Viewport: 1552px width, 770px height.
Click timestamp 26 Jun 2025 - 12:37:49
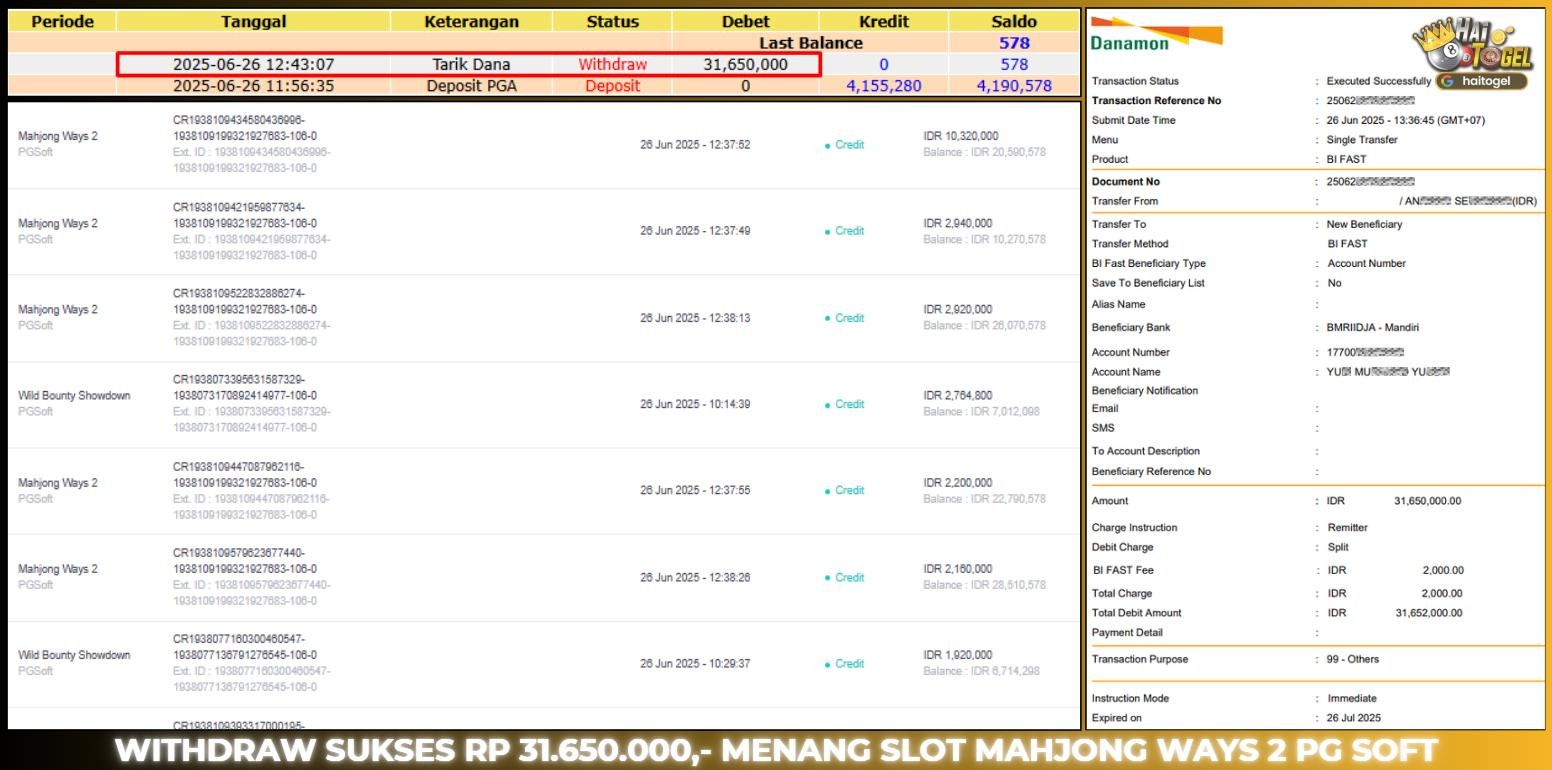[695, 231]
